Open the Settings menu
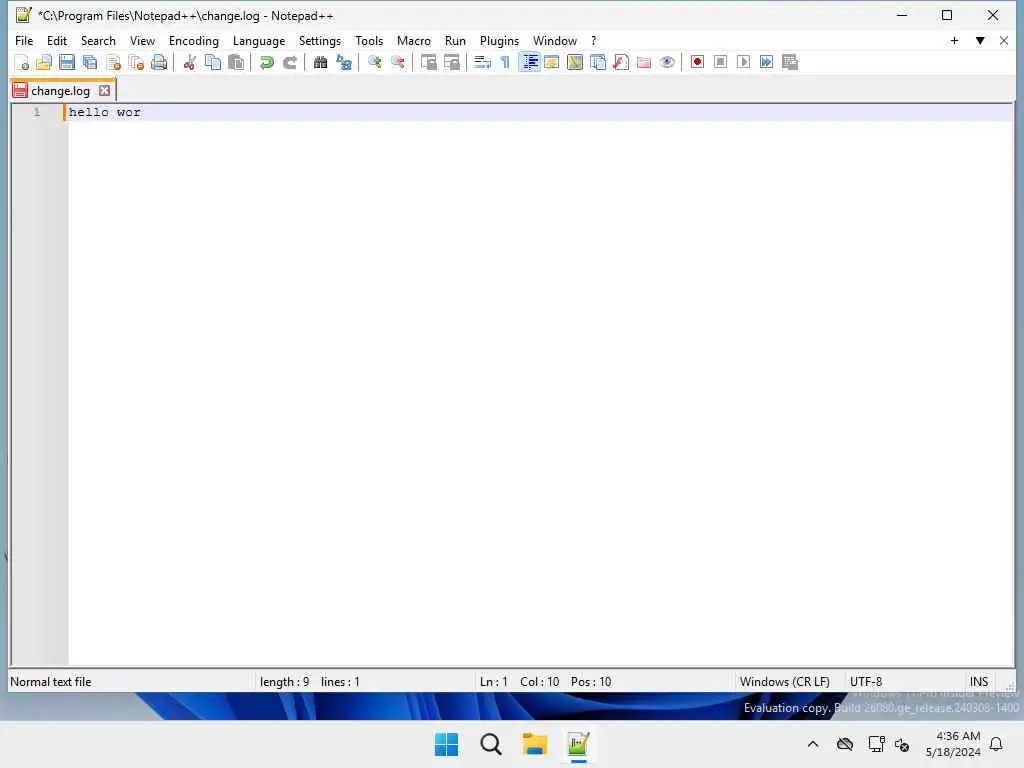 pyautogui.click(x=319, y=40)
